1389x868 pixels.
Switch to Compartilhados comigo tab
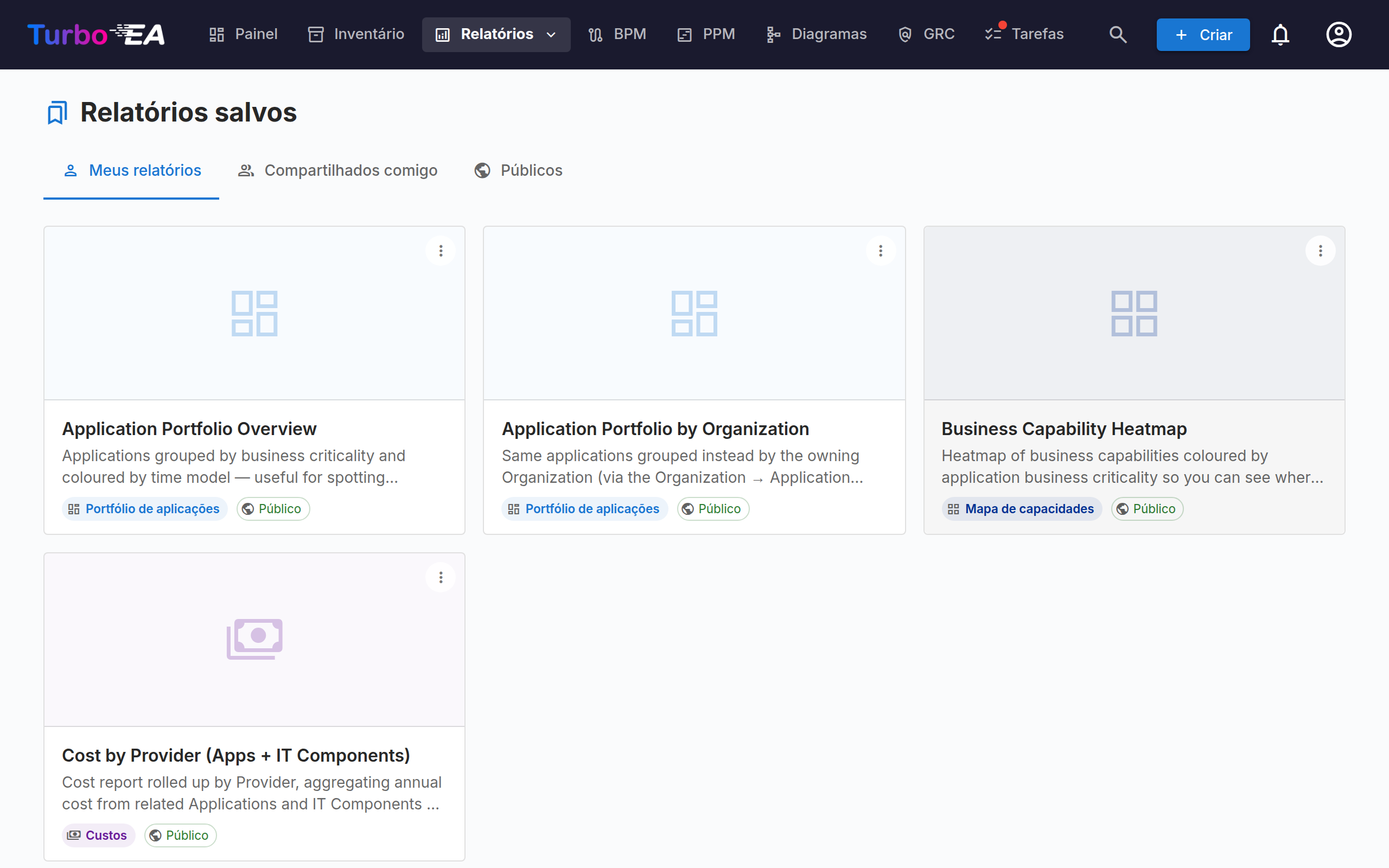pos(337,170)
